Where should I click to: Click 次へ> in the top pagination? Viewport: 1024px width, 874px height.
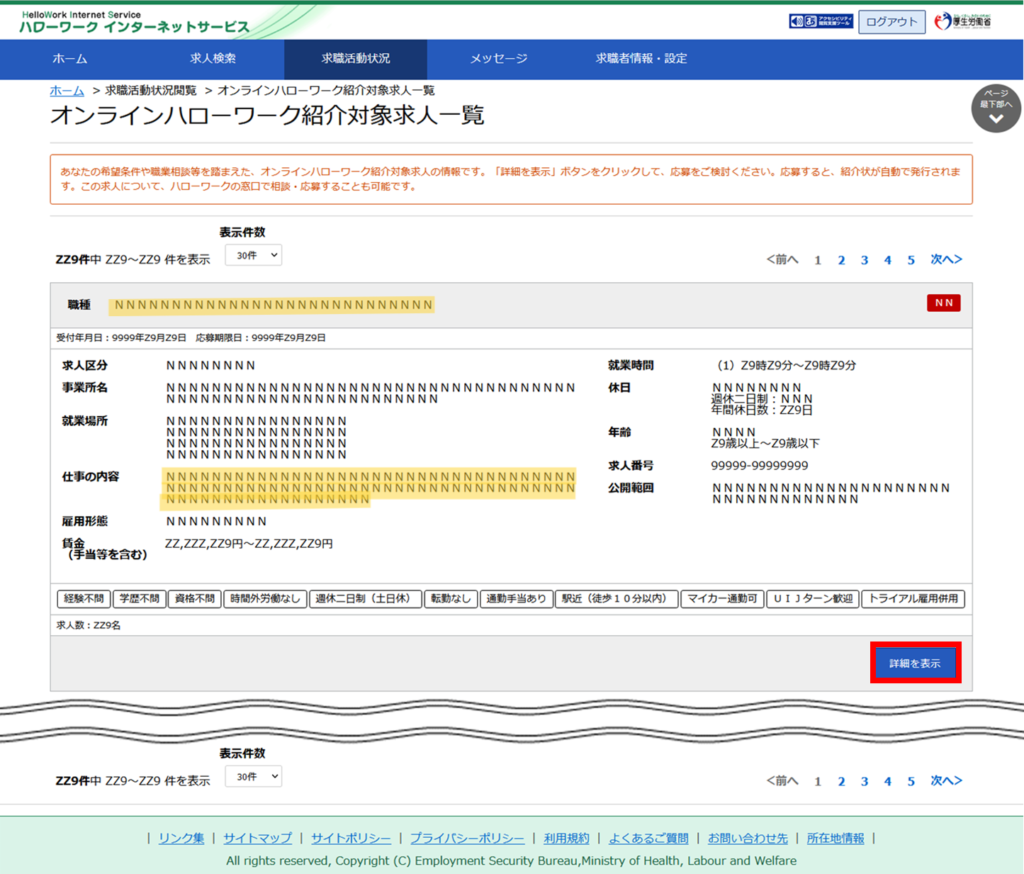click(946, 260)
